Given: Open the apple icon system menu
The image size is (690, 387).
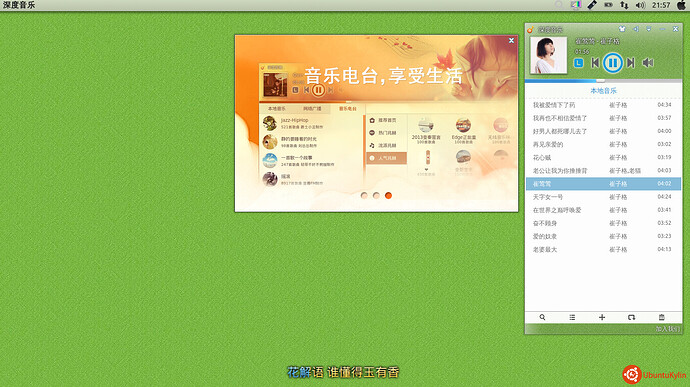Looking at the screenshot, I should 681,5.
